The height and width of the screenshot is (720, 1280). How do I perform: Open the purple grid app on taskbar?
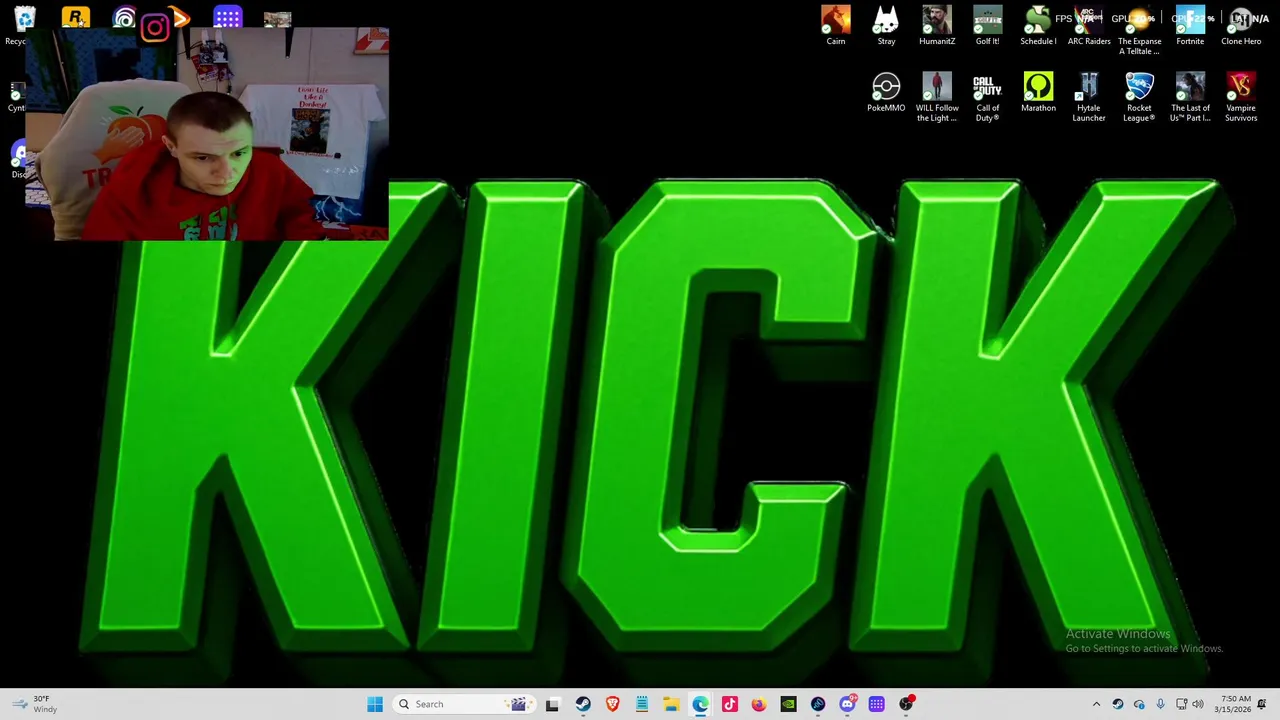click(876, 704)
